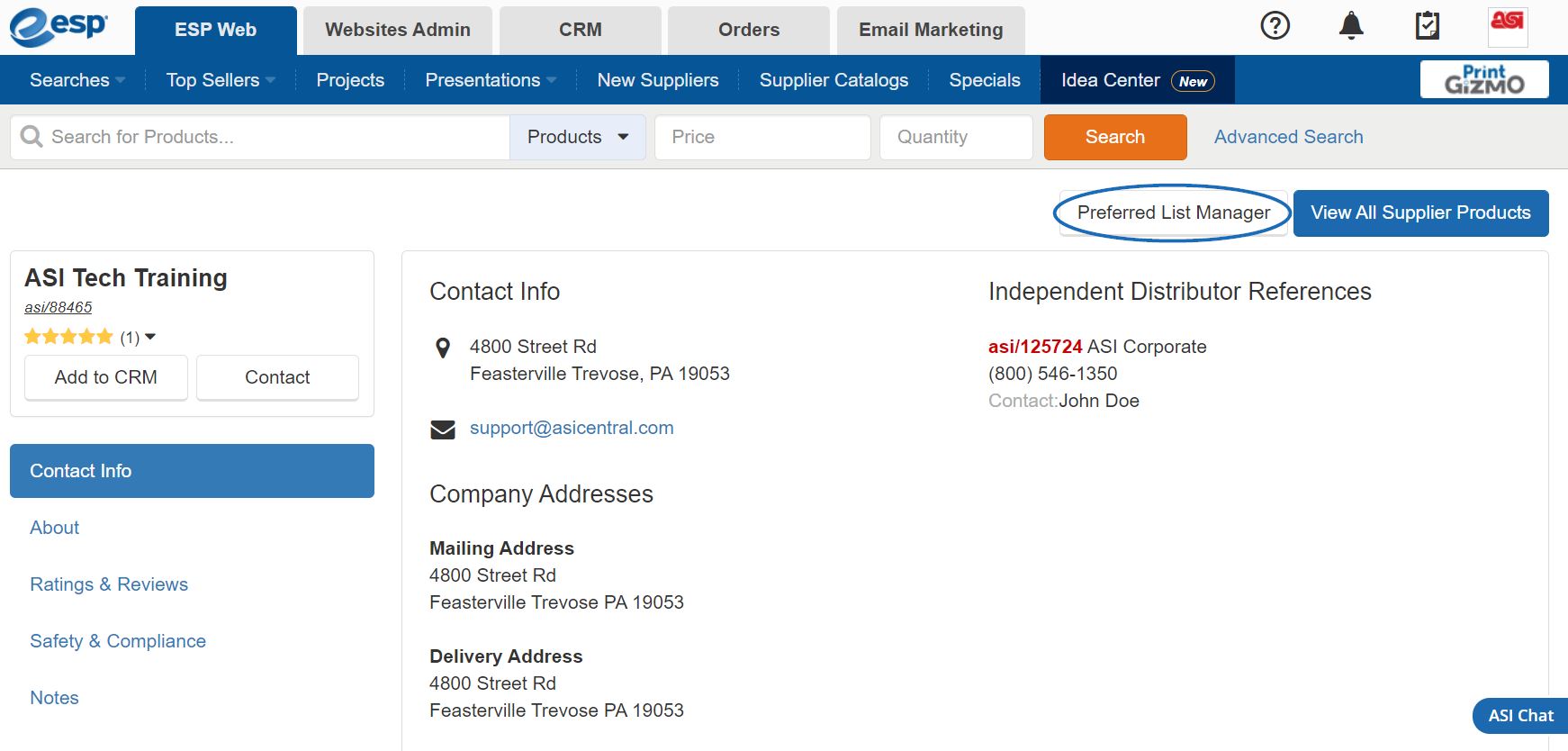
Task: Click the email envelope icon
Action: (443, 430)
